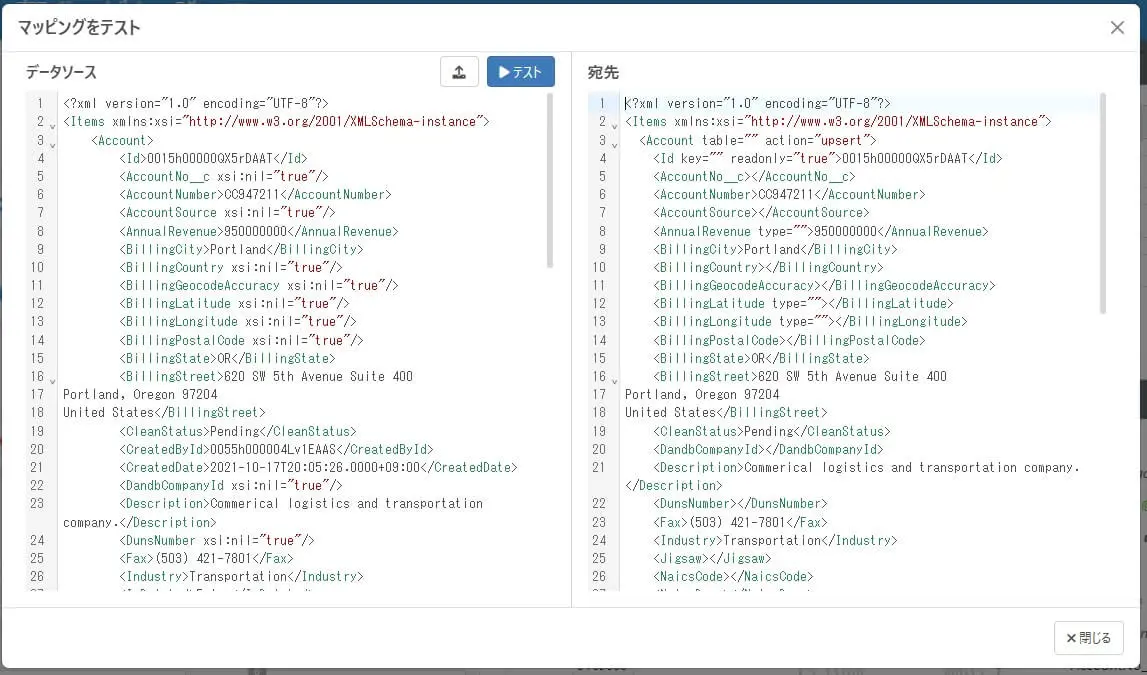Click the data source editor vertical scrollbar
The height and width of the screenshot is (675, 1147).
pos(549,181)
